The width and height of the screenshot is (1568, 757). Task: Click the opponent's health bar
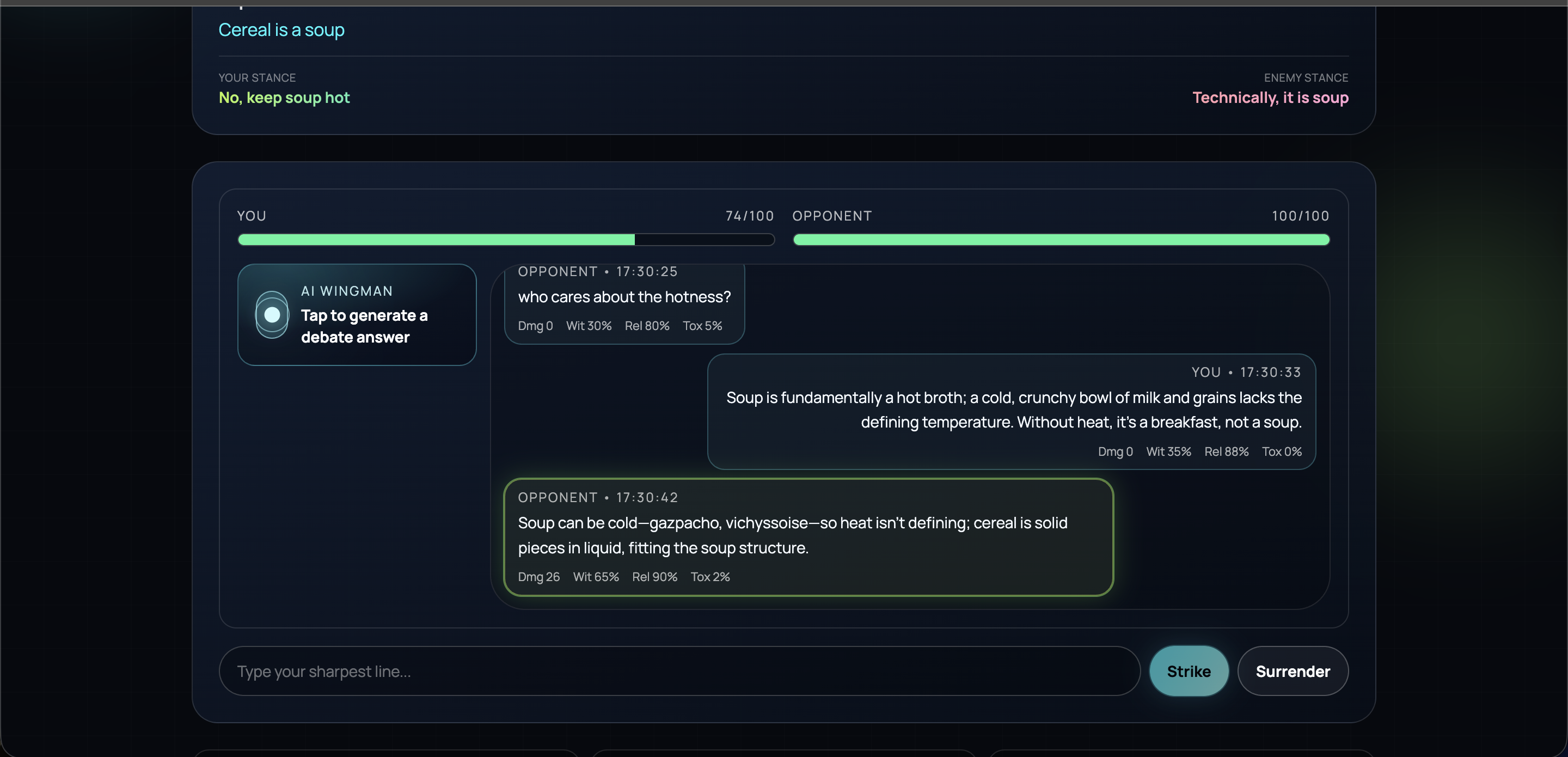coord(1061,240)
